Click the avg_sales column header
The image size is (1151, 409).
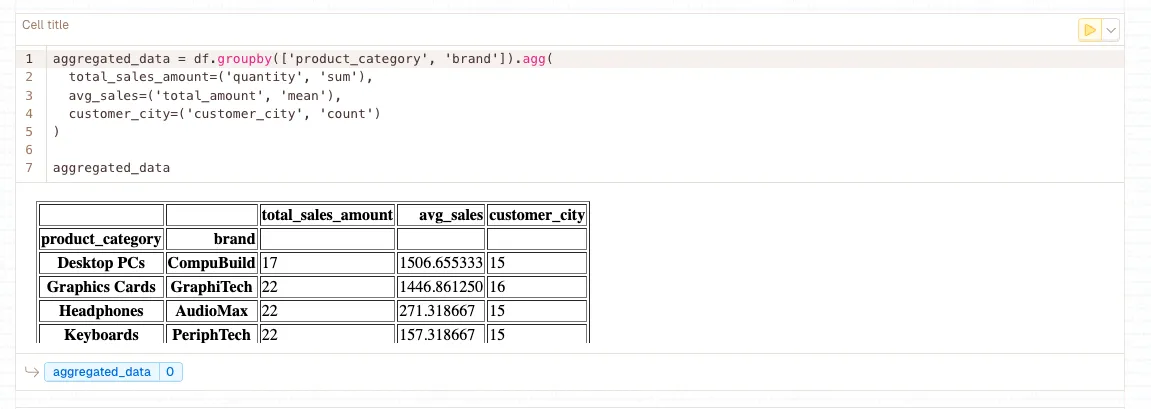(441, 215)
